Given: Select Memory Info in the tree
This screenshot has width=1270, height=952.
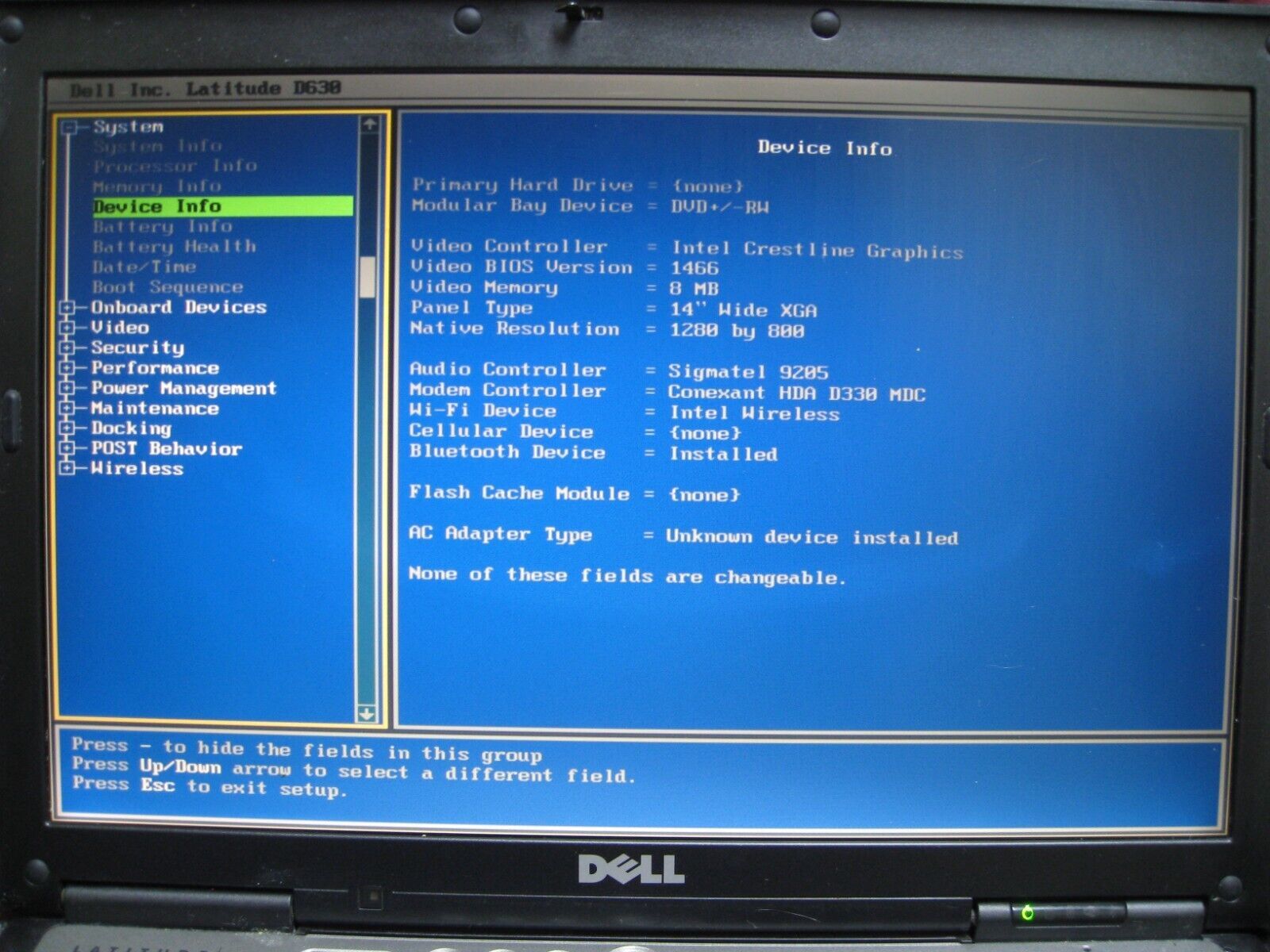Looking at the screenshot, I should tap(156, 186).
